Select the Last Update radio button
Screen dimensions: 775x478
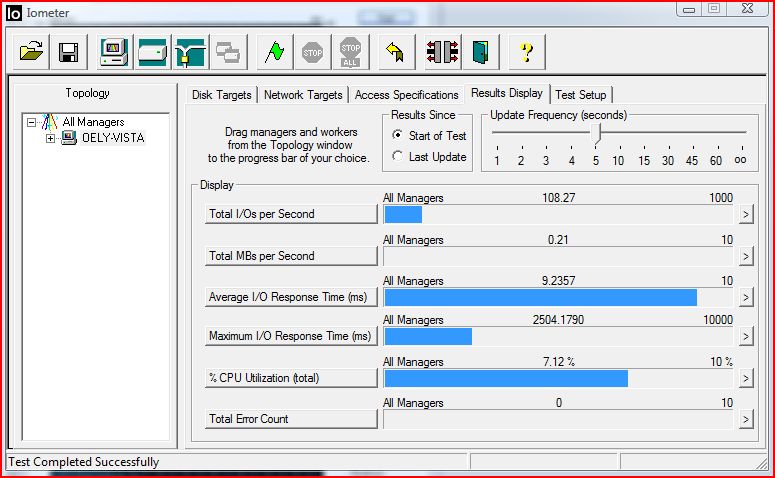point(398,157)
